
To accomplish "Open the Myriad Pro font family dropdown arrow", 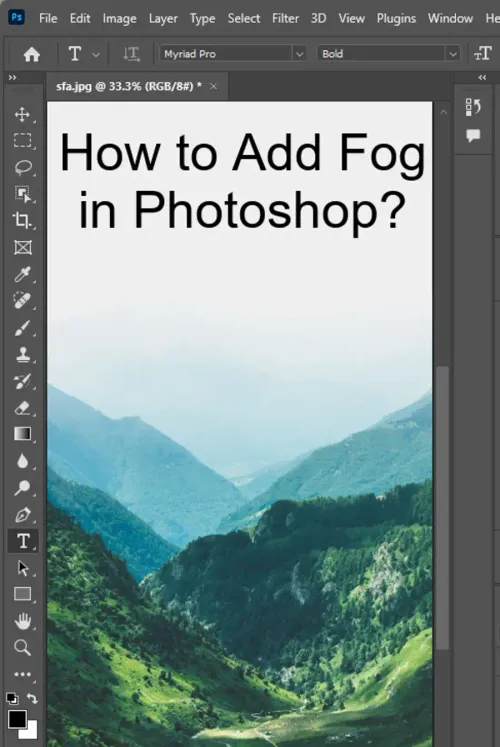I will pos(300,54).
